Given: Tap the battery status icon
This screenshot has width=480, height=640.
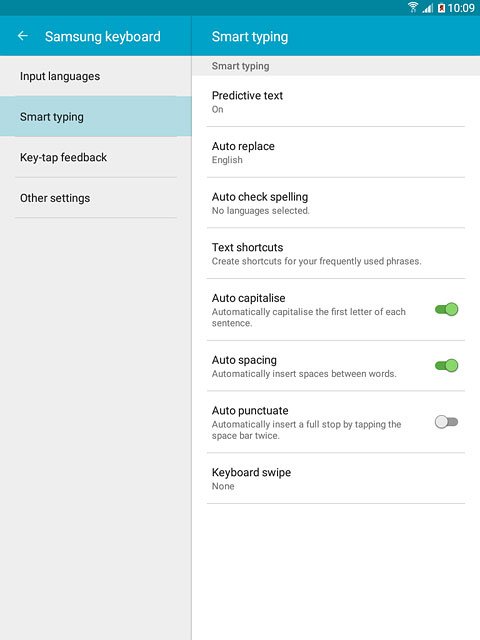Looking at the screenshot, I should point(441,8).
